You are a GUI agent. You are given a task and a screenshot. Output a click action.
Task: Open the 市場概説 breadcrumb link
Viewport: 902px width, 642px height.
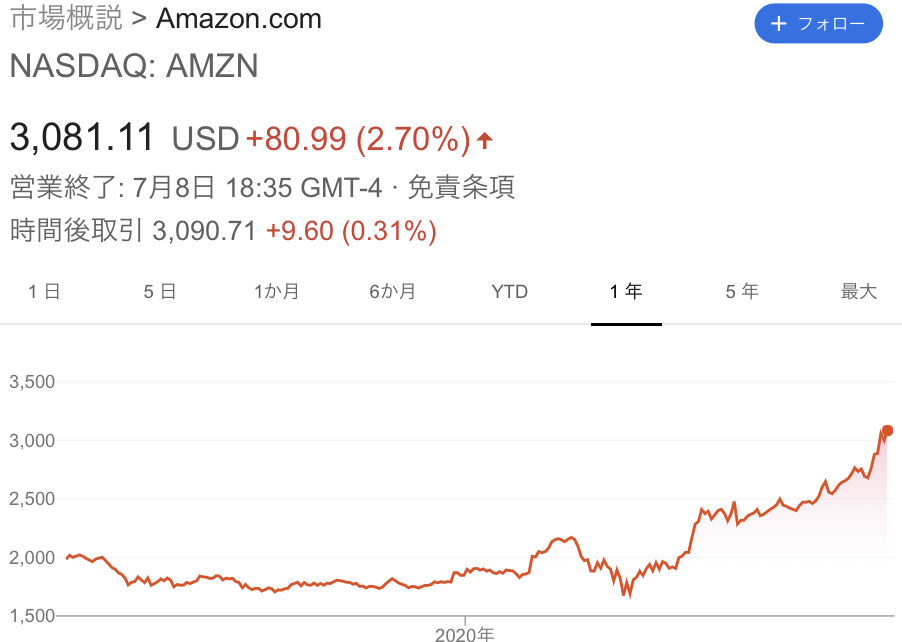pos(65,18)
